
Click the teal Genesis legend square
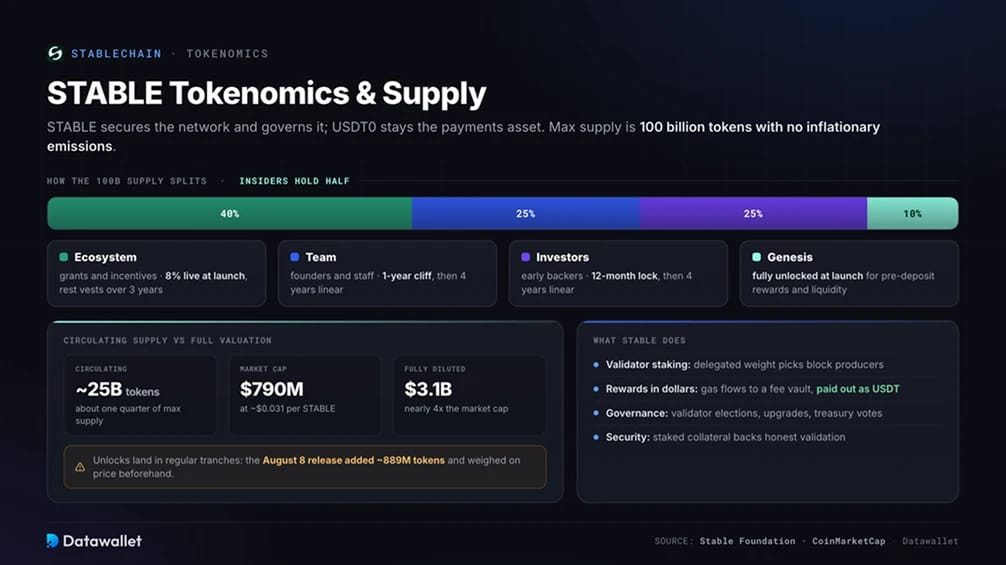pyautogui.click(x=756, y=257)
